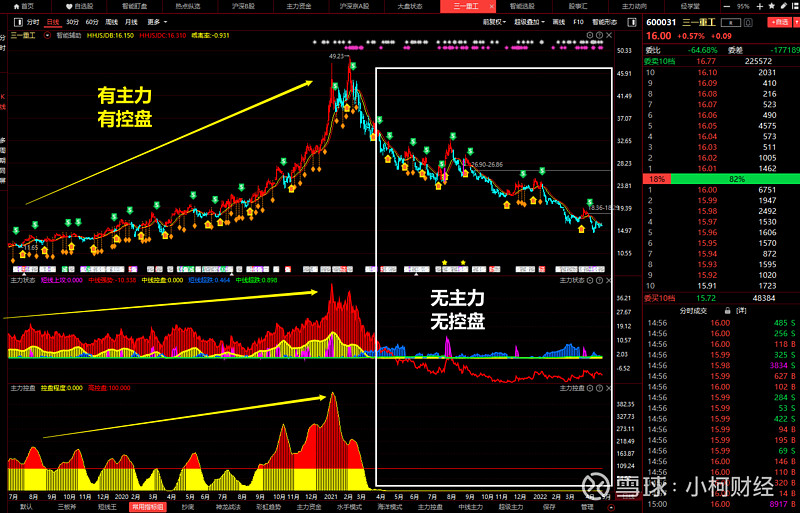The width and height of the screenshot is (800, 513).
Task: Open the 前复权 adjustment dropdown
Action: (x=494, y=22)
